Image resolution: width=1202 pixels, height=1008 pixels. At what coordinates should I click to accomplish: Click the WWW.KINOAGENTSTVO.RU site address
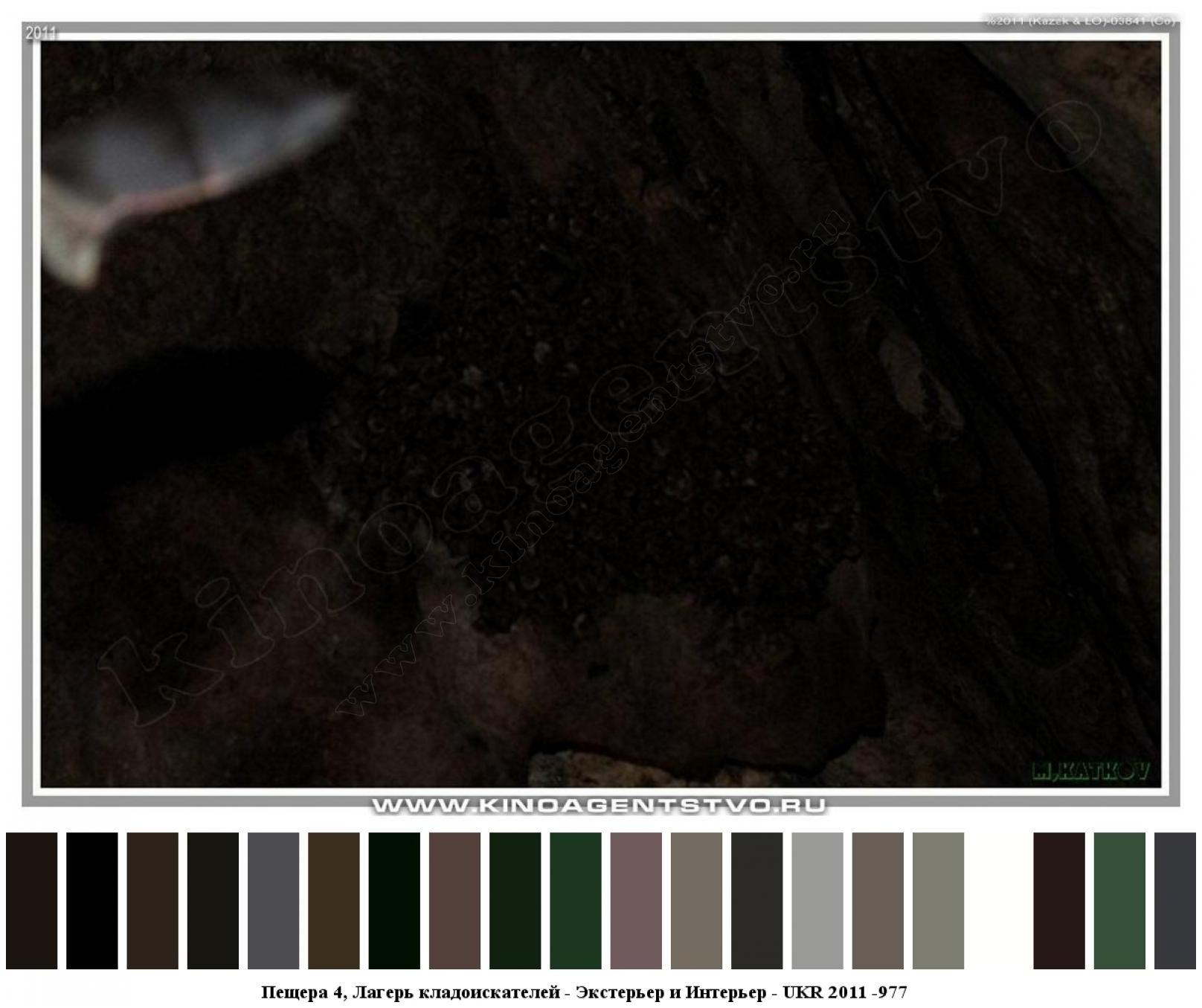[x=599, y=806]
